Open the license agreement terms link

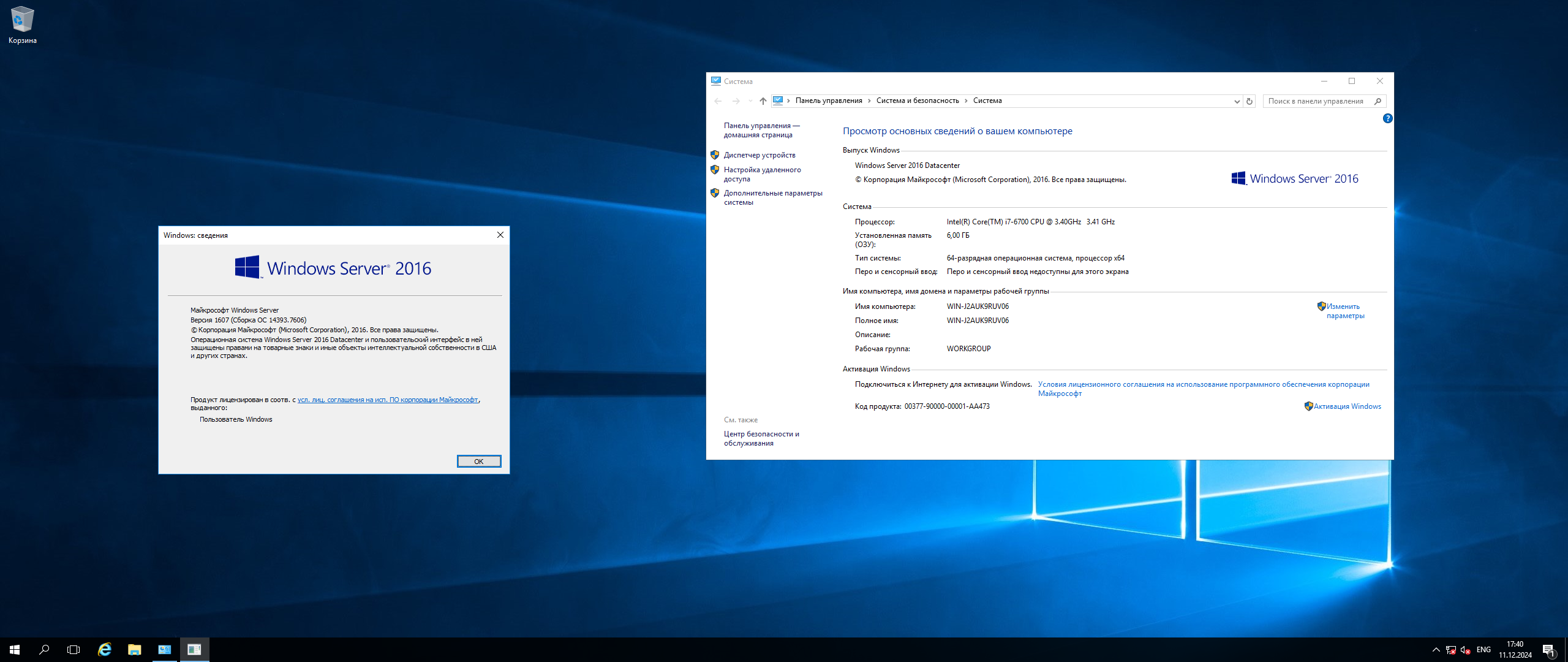(1204, 389)
